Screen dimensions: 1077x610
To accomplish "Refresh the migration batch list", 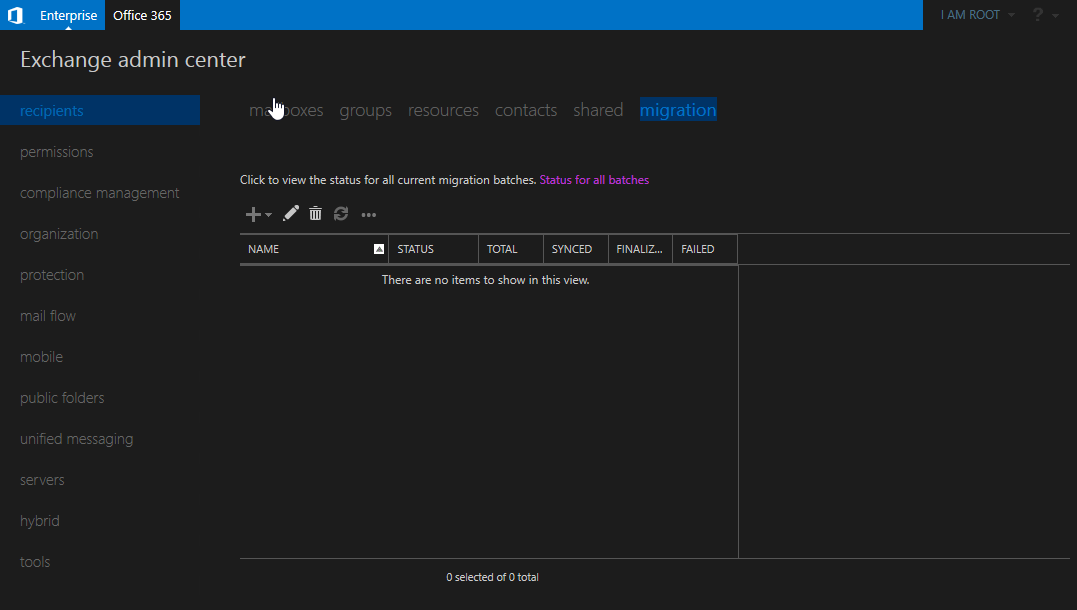I will [341, 214].
